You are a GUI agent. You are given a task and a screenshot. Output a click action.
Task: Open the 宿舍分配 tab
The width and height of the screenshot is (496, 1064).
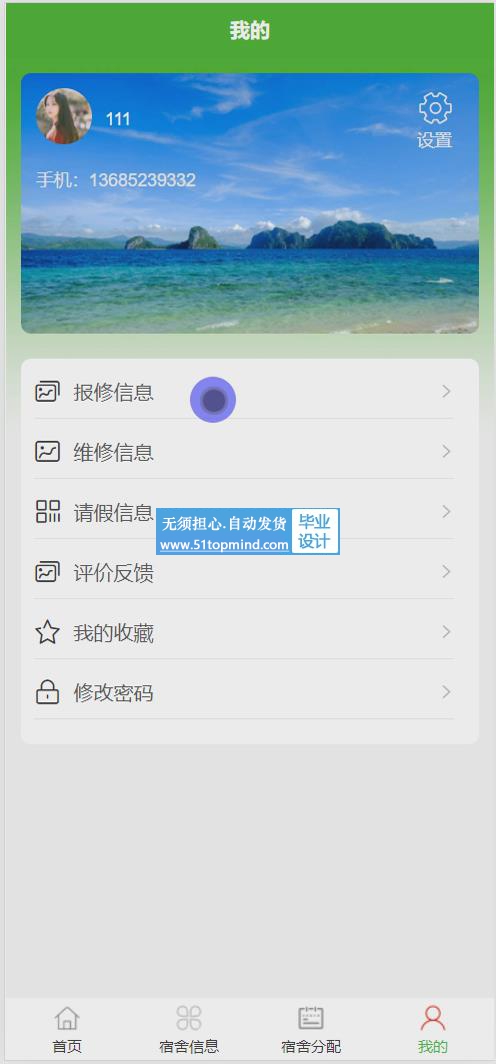(311, 1030)
